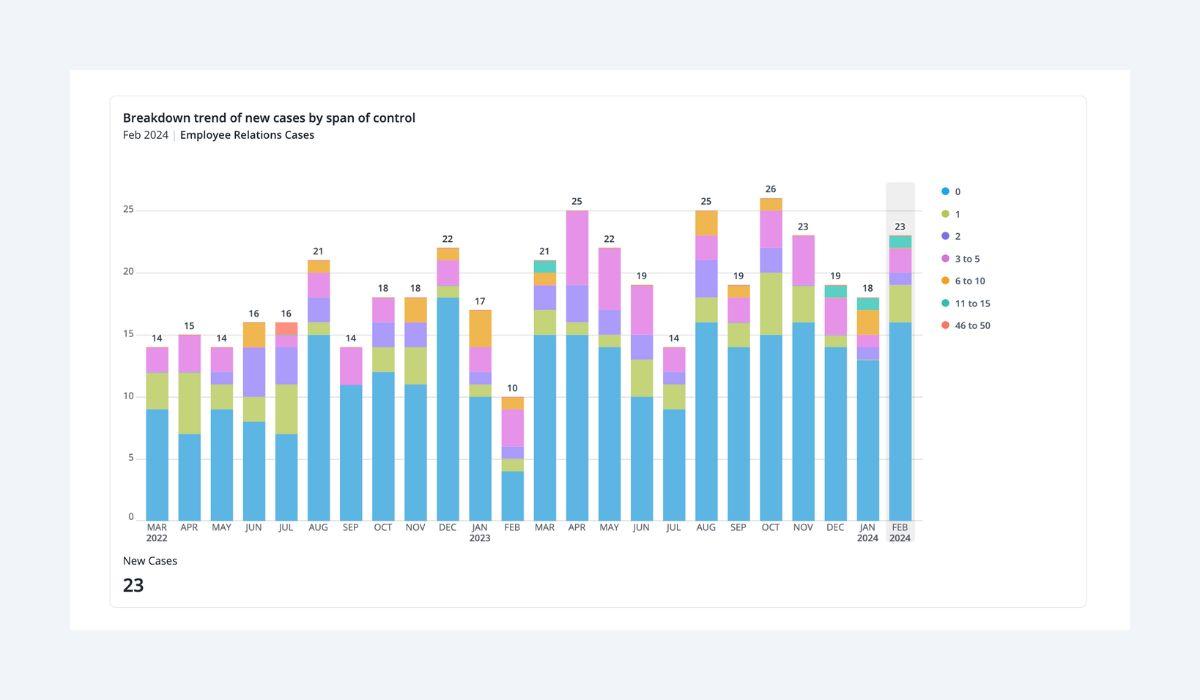This screenshot has height=700, width=1200.
Task: Click the AUG 2022 bar labeled 21
Action: (x=319, y=390)
